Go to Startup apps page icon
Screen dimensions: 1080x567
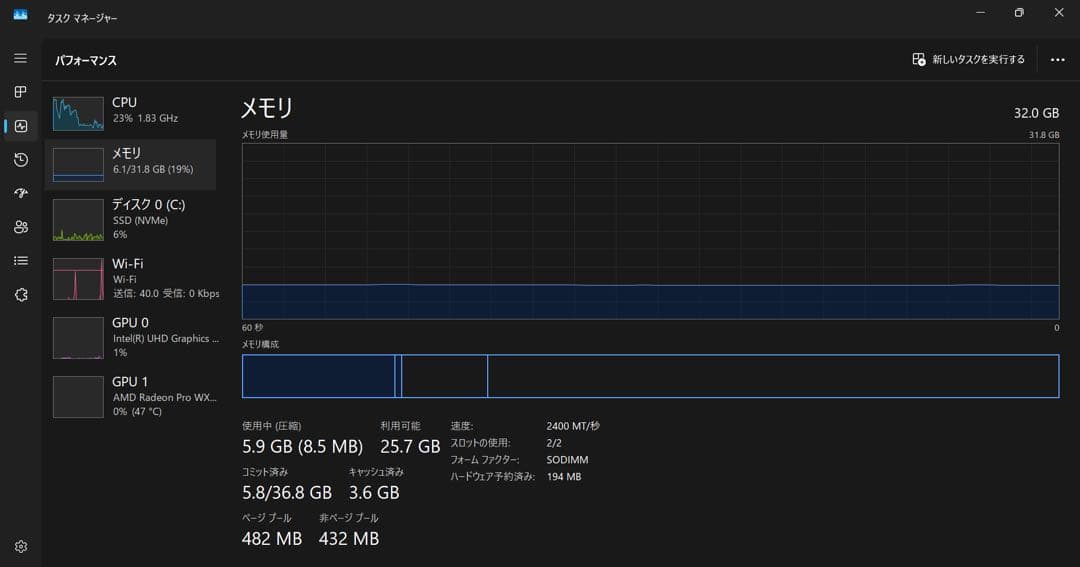(x=20, y=193)
